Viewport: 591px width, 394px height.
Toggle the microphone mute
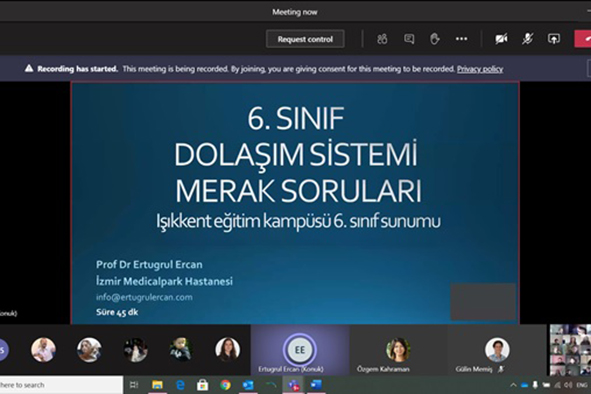[x=527, y=39]
